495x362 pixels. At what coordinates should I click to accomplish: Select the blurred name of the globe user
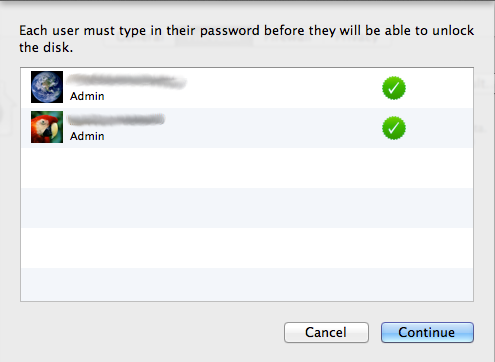[x=126, y=81]
